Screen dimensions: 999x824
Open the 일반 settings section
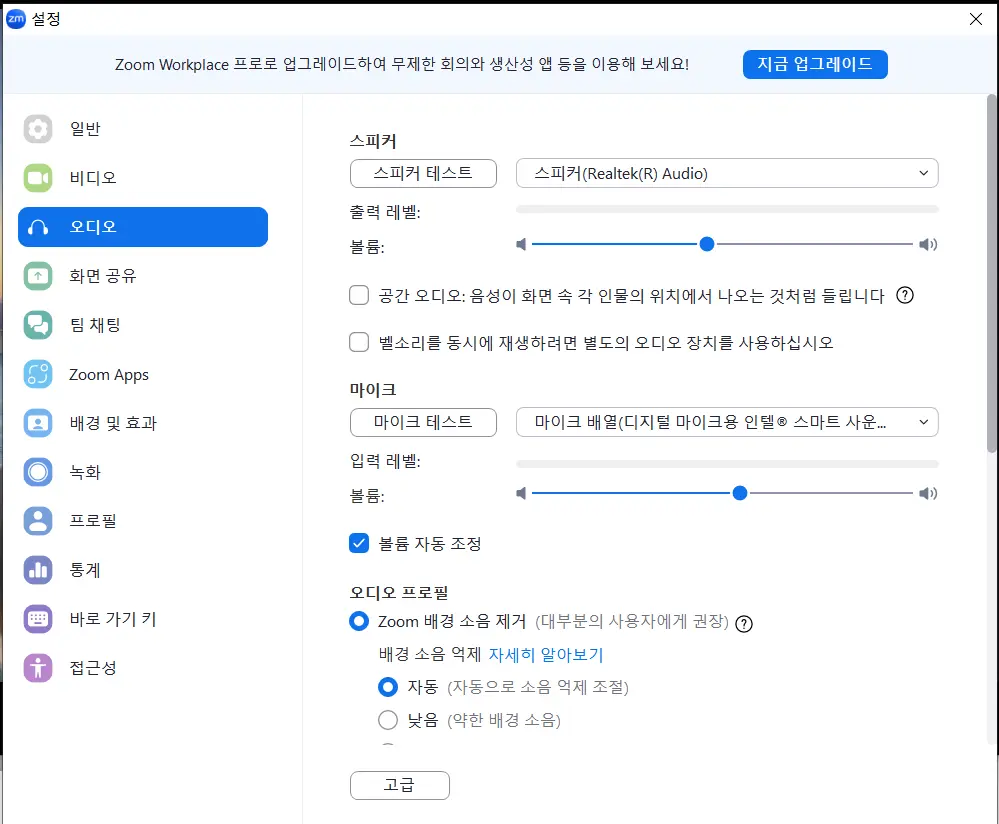coord(85,128)
